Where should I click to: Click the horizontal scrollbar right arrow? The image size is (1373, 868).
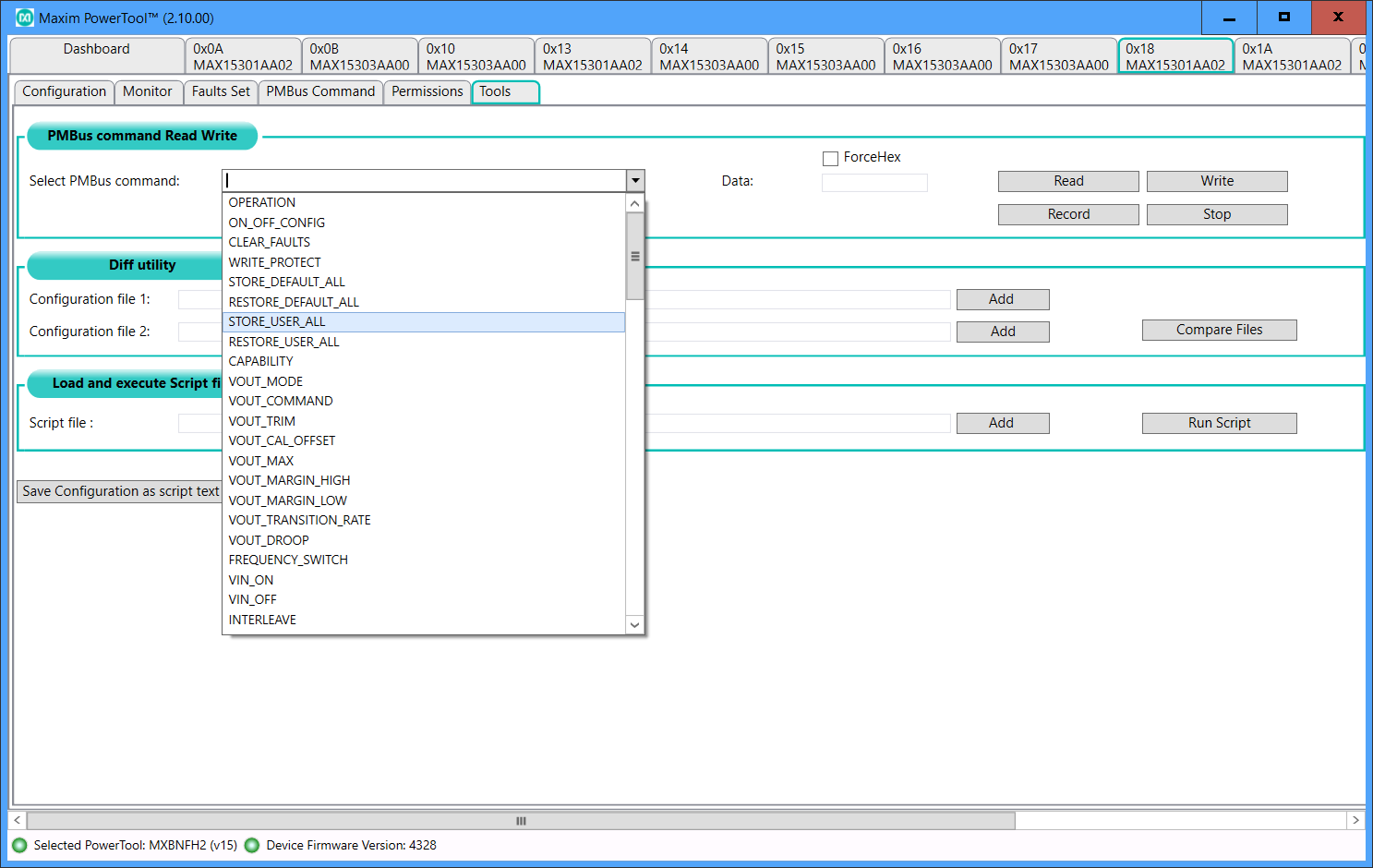pos(1355,820)
